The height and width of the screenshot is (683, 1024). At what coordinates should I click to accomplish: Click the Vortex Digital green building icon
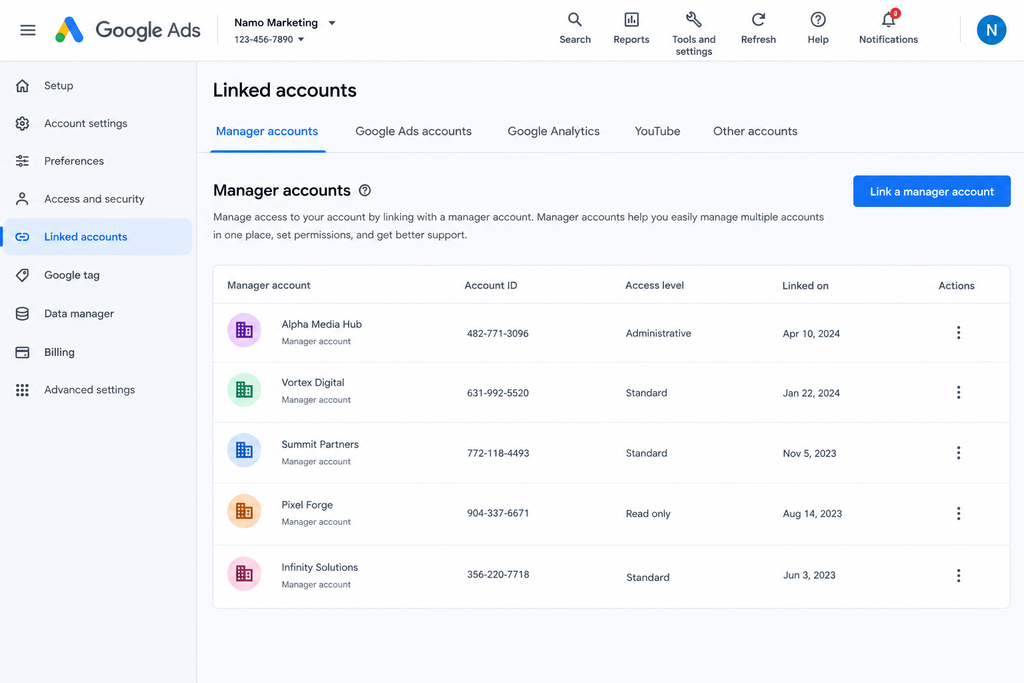(244, 390)
